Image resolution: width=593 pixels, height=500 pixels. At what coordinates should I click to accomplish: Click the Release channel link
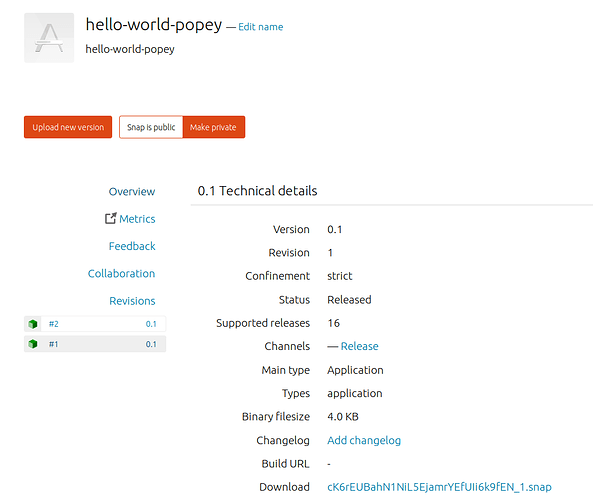[359, 346]
